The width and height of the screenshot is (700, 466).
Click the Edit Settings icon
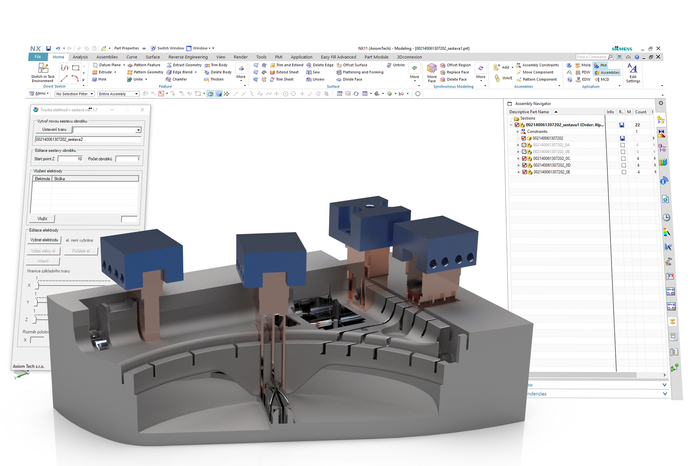(x=633, y=73)
